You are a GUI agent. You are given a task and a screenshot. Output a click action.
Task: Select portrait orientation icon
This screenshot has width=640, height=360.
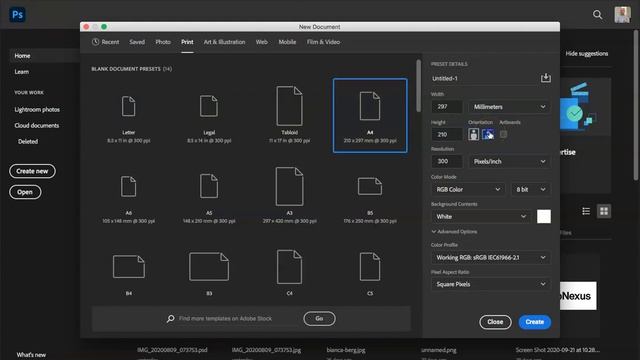tap(473, 134)
